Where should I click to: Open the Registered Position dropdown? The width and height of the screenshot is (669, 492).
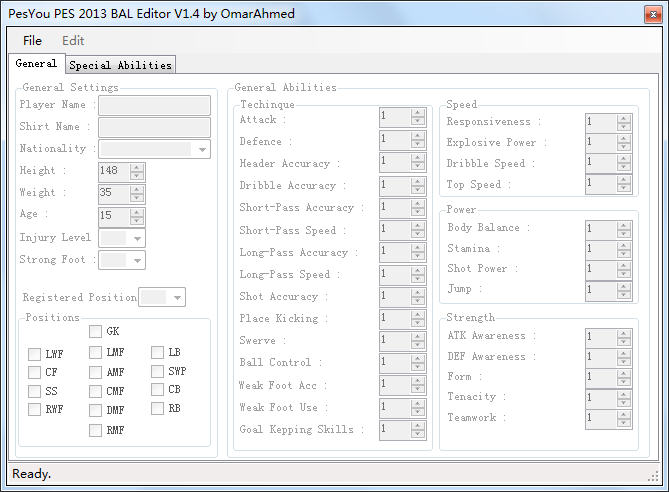pyautogui.click(x=162, y=297)
